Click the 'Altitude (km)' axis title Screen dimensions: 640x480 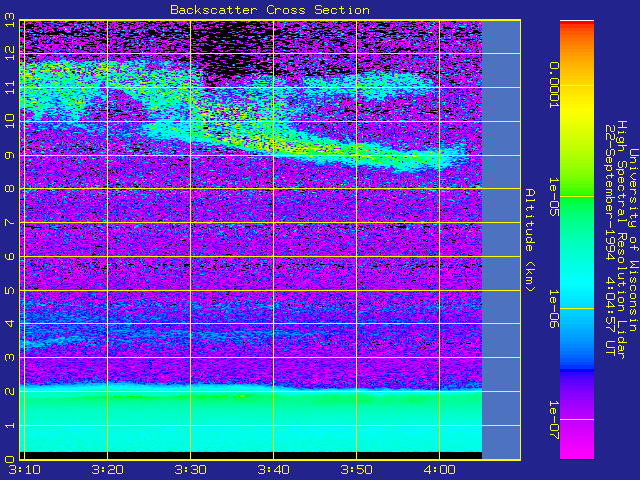[x=529, y=240]
